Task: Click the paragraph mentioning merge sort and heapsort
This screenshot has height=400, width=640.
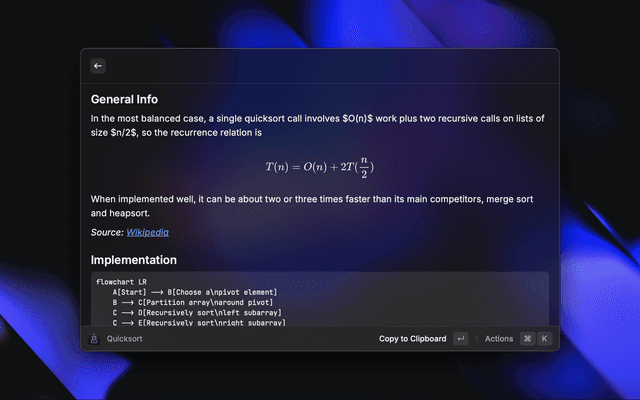Action: 317,206
